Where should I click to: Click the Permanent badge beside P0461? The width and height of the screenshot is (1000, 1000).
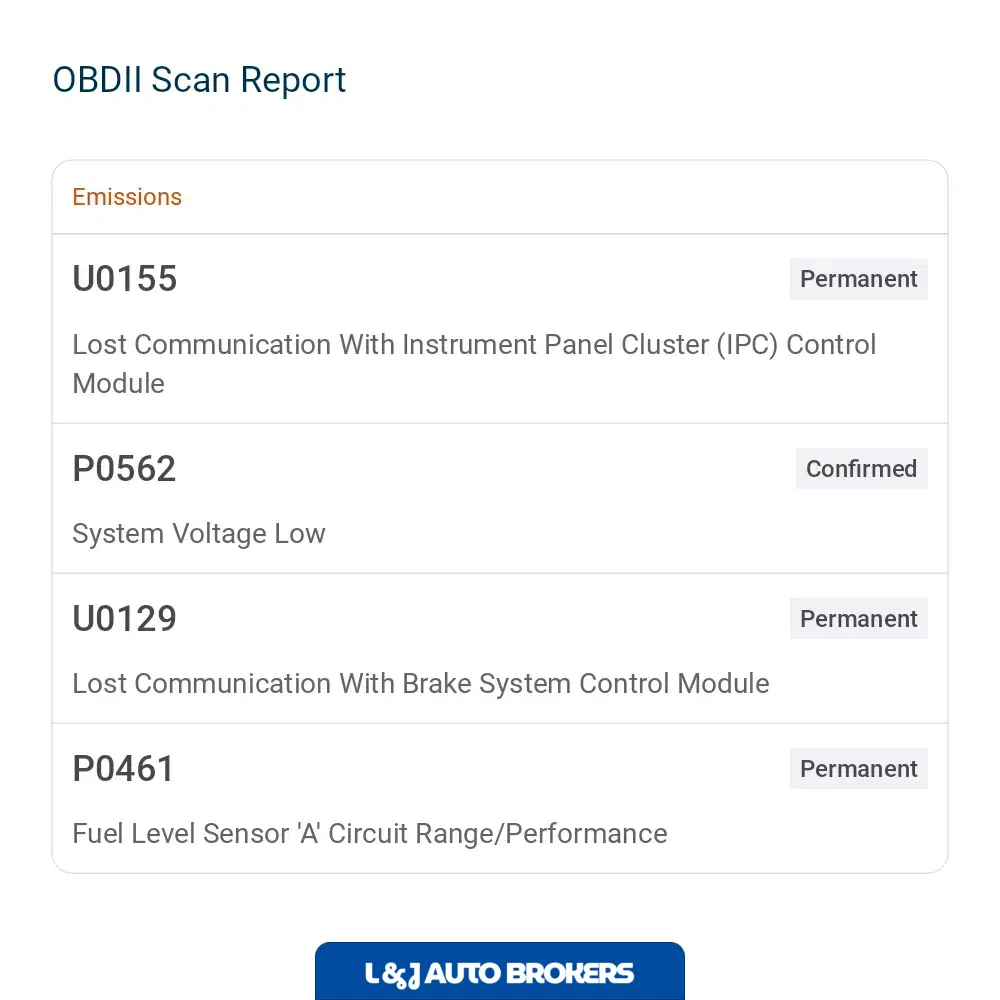(858, 768)
